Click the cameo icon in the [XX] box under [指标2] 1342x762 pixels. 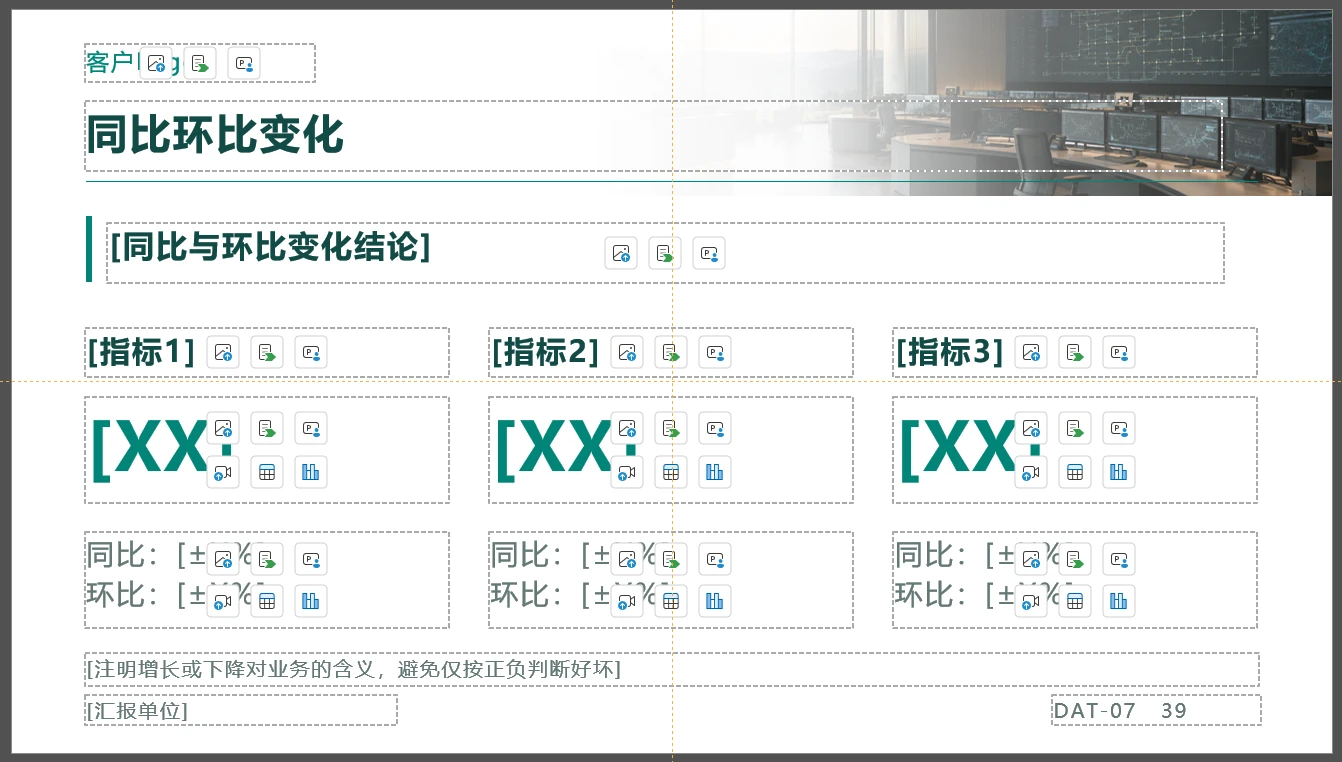(715, 428)
